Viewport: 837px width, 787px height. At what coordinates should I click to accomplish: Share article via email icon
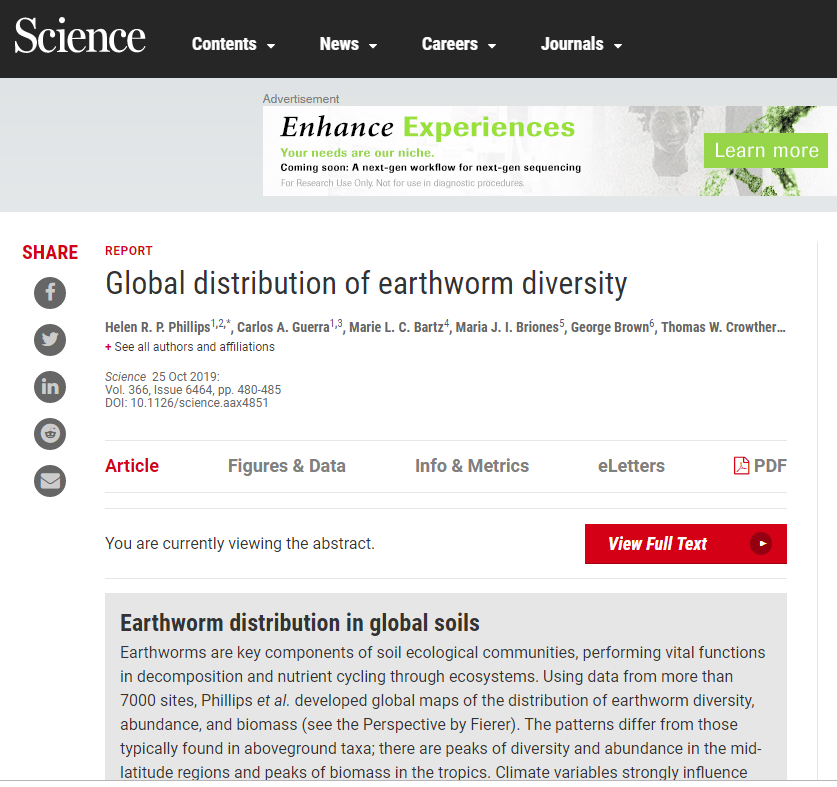pyautogui.click(x=50, y=481)
